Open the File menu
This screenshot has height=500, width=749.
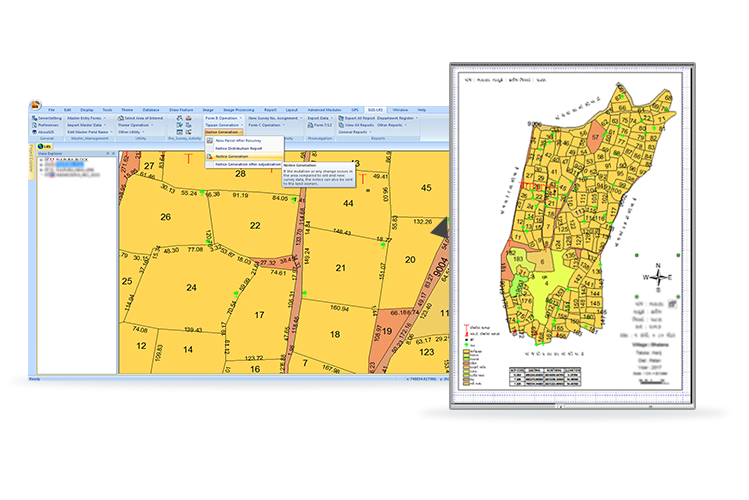coord(51,110)
